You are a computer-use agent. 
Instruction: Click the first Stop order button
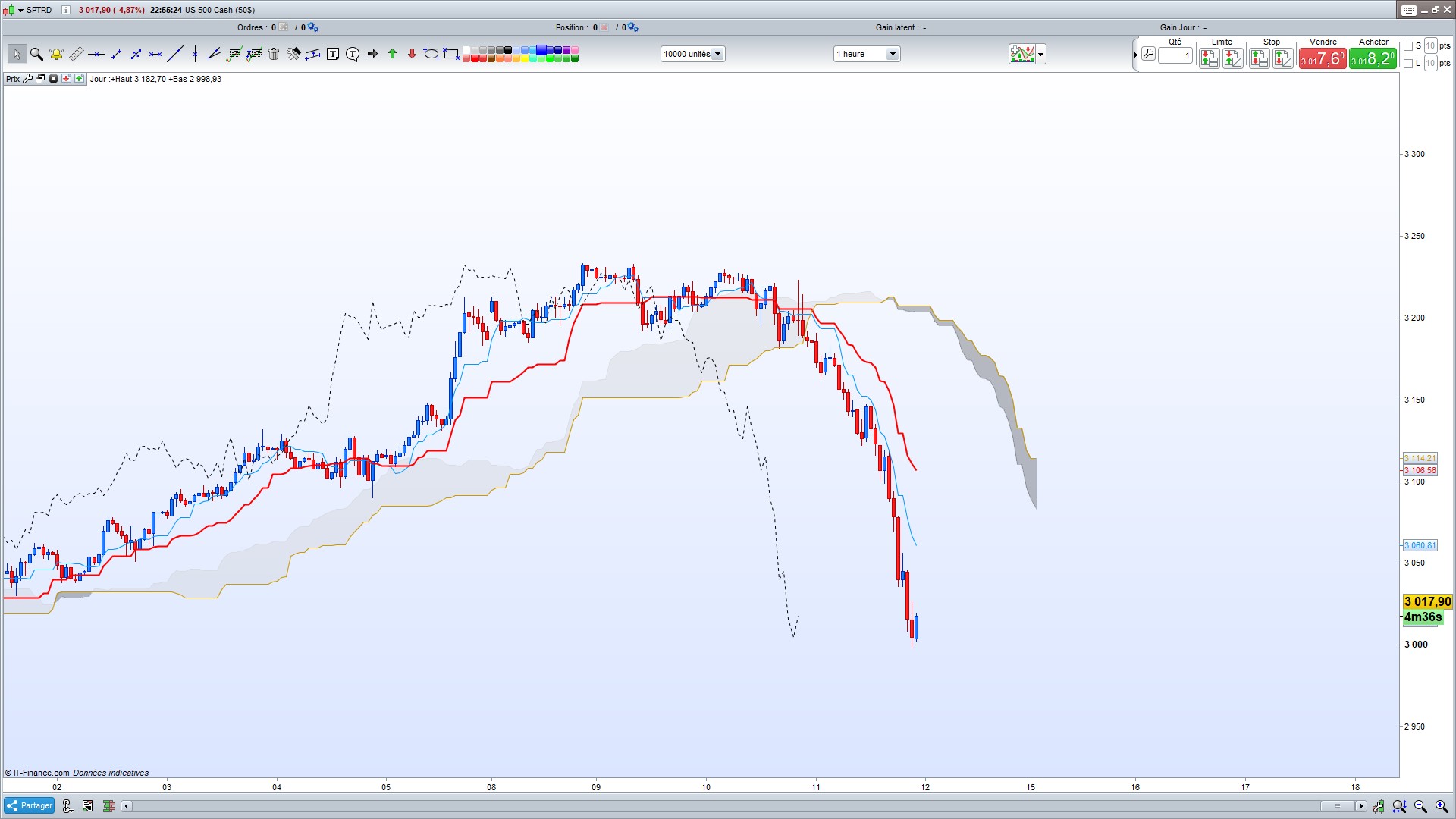pyautogui.click(x=1260, y=58)
